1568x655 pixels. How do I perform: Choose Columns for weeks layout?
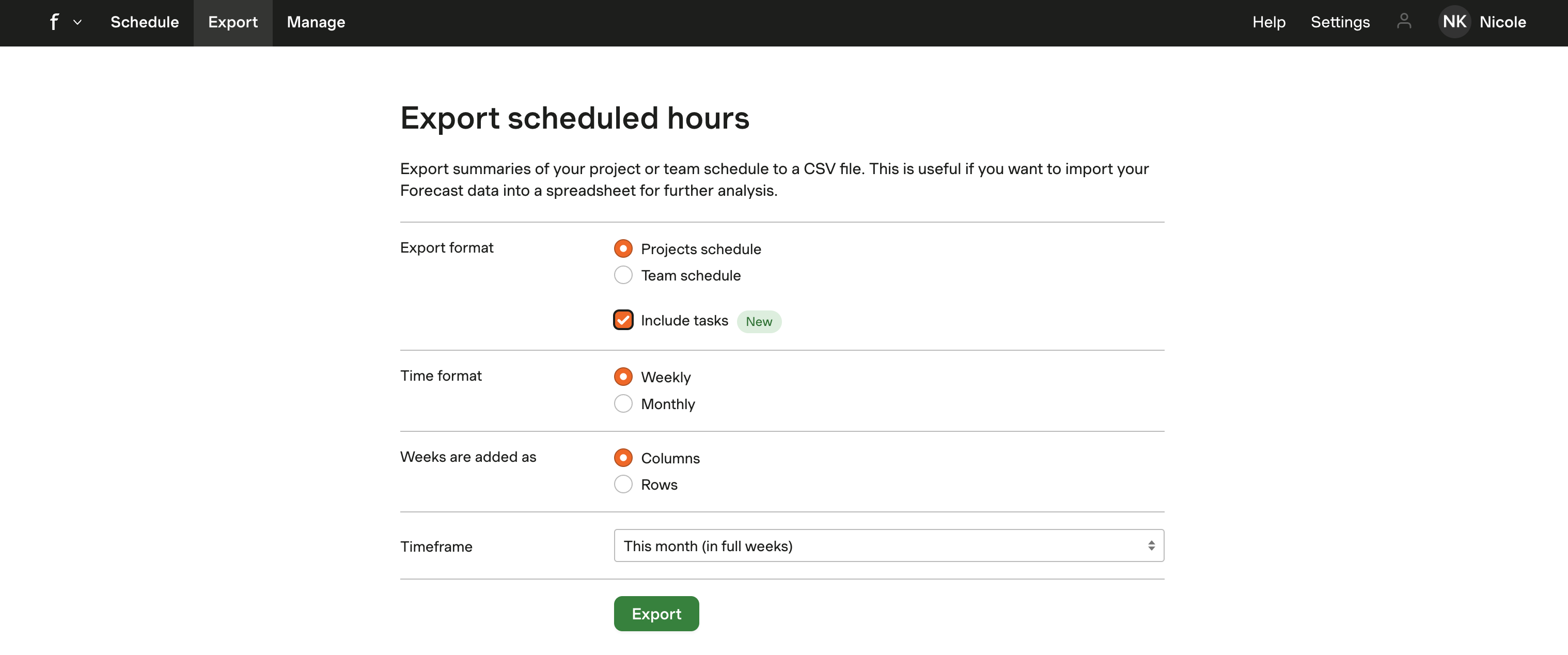coord(623,458)
